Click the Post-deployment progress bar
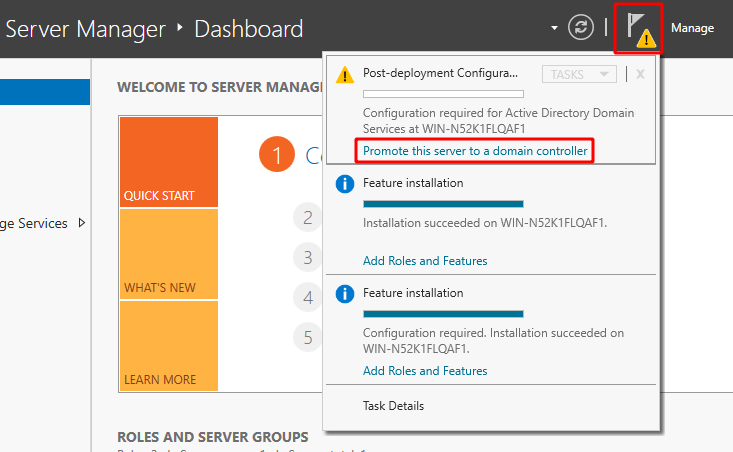733x452 pixels. click(443, 94)
